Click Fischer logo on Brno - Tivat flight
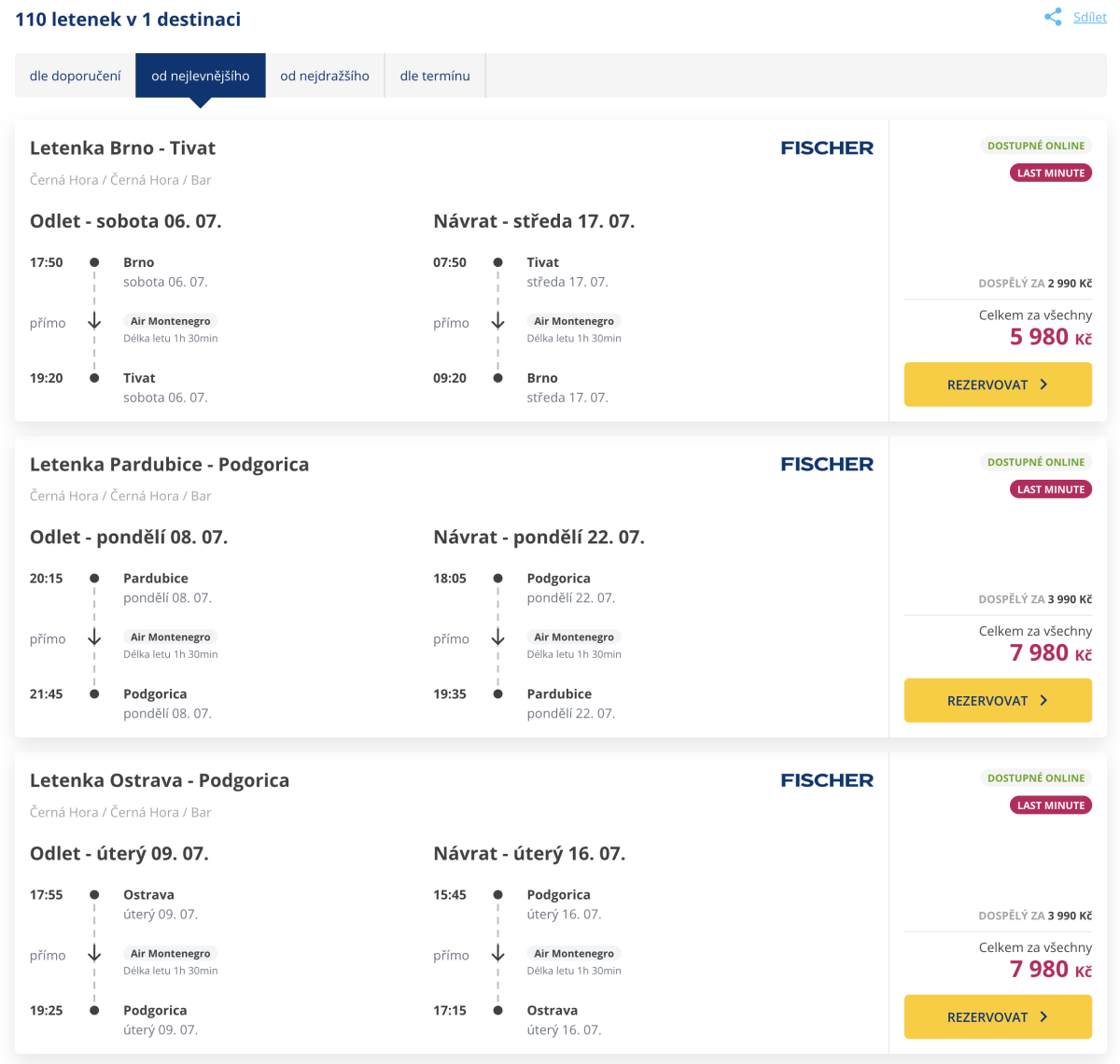This screenshot has width=1120, height=1064. (x=827, y=147)
